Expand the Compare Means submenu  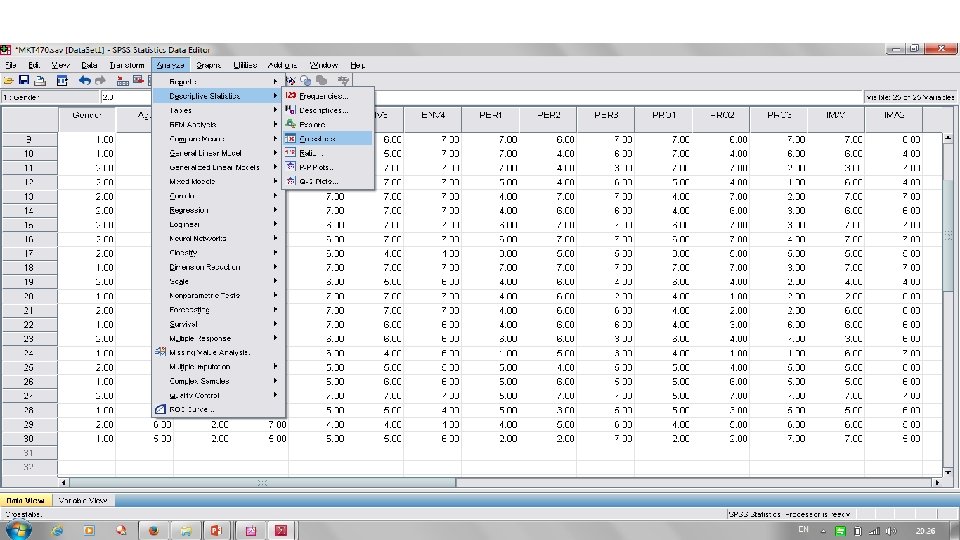point(218,138)
